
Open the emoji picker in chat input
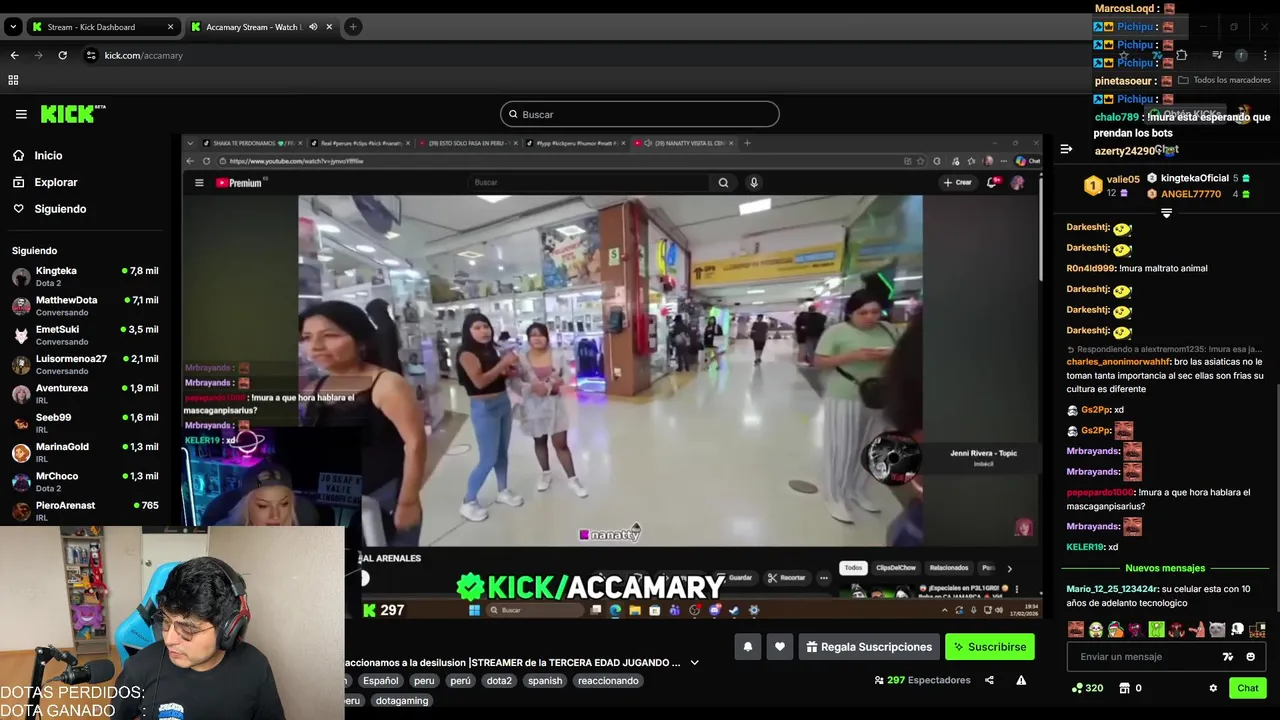coord(1250,657)
